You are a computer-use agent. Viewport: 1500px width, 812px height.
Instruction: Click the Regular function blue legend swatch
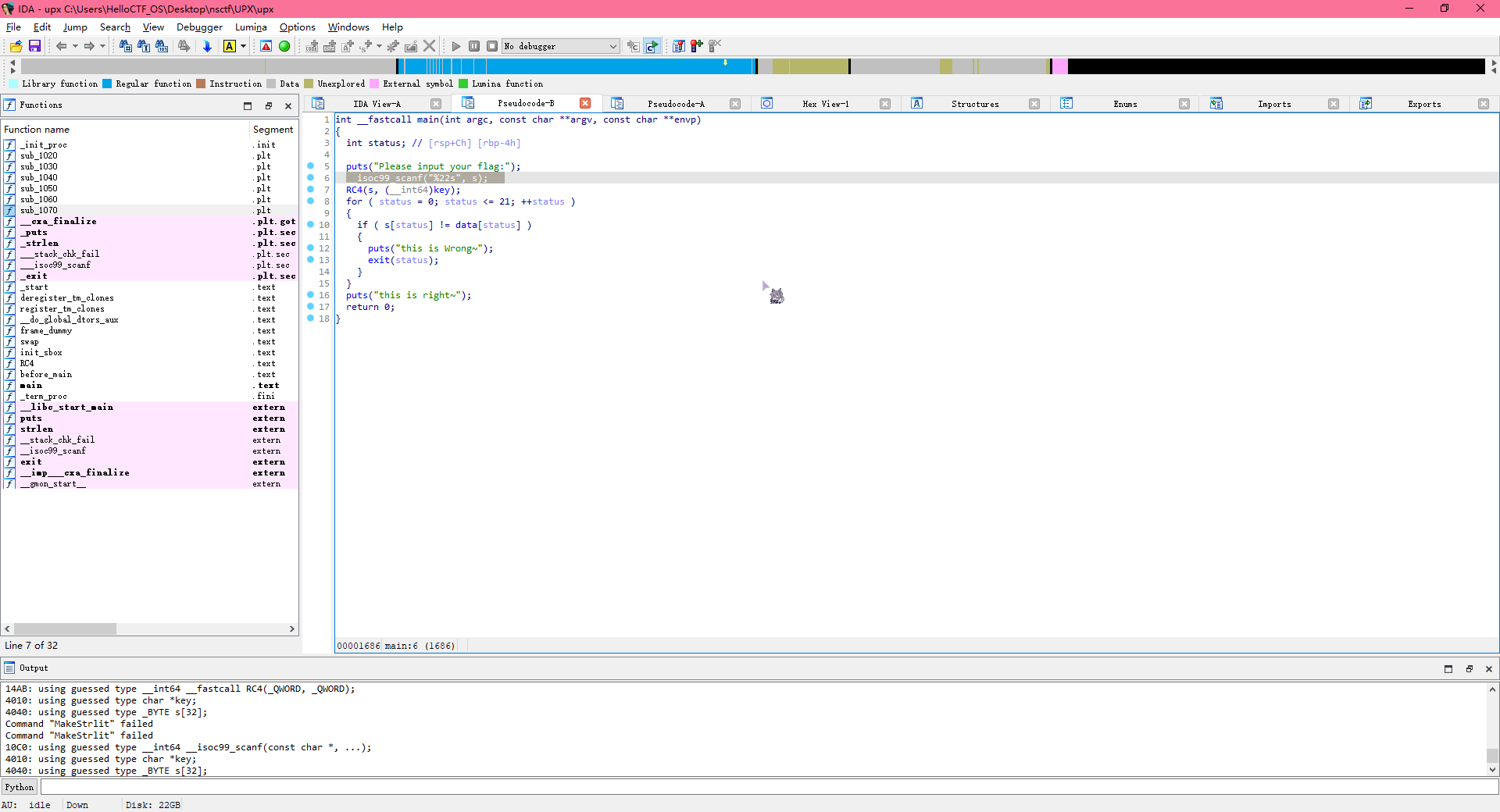click(x=107, y=84)
